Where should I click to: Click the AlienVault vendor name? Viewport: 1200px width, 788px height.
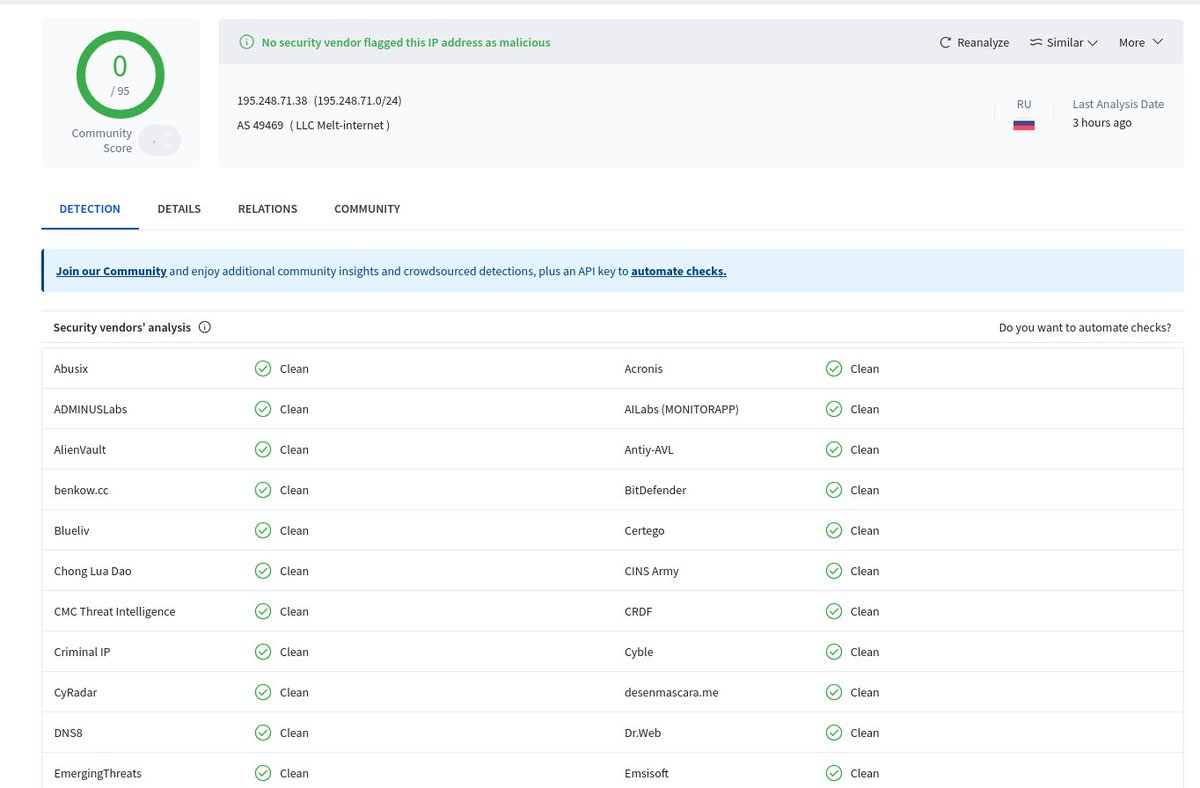[80, 450]
